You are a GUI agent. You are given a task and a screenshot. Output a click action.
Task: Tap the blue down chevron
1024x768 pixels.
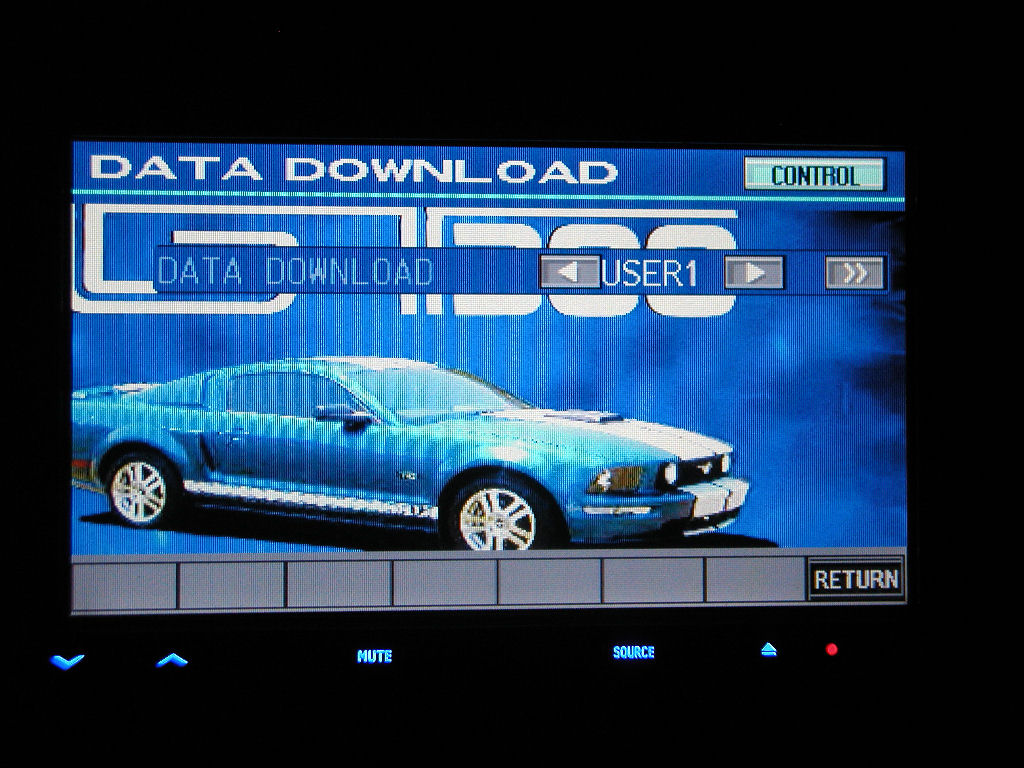pyautogui.click(x=67, y=660)
